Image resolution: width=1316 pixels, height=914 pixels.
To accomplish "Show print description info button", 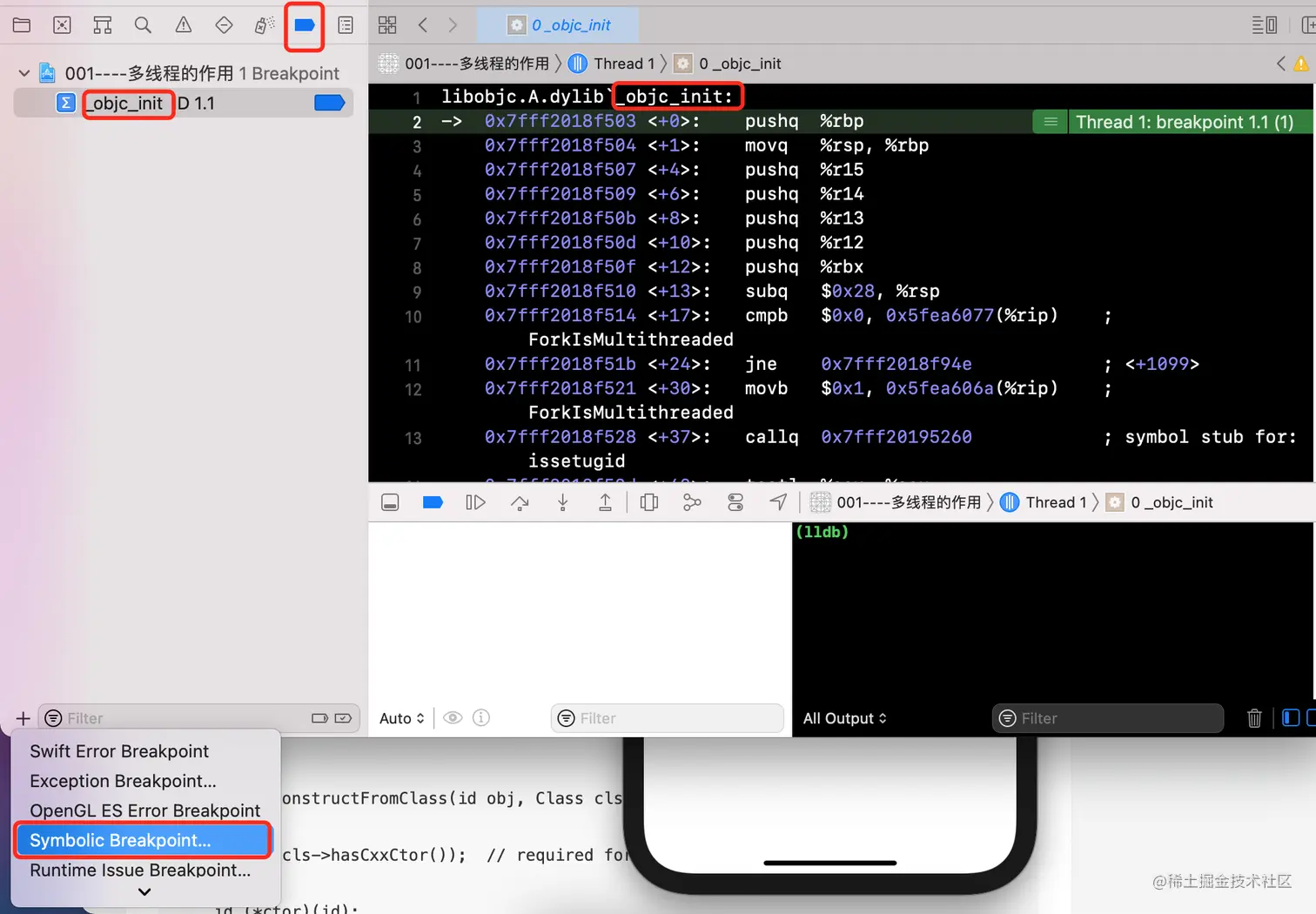I will 481,718.
